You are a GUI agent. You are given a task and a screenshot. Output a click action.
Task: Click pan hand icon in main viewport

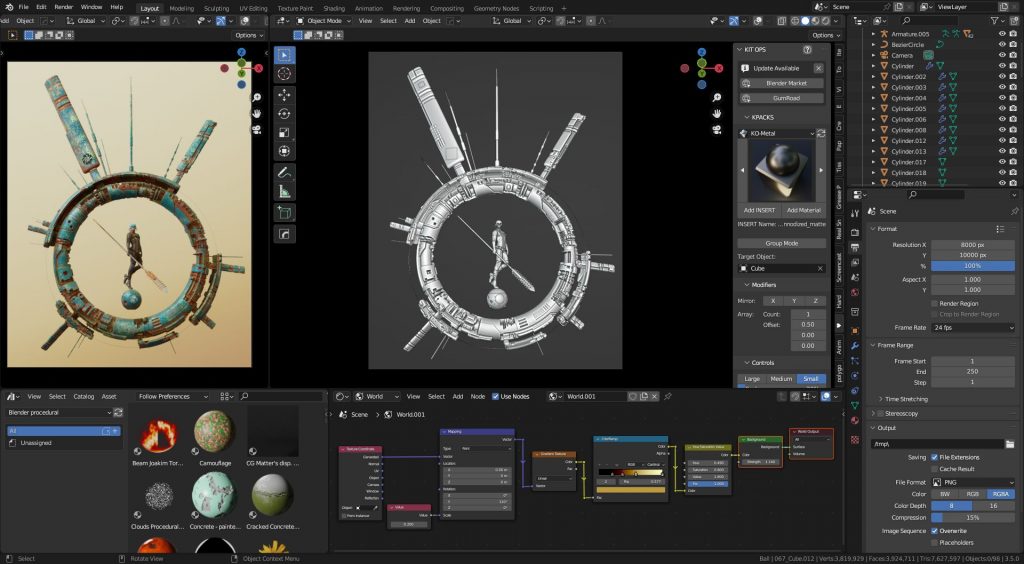(716, 114)
